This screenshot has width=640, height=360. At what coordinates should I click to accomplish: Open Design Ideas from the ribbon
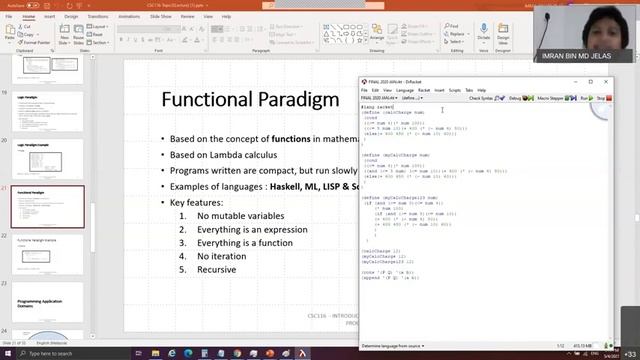pyautogui.click(x=503, y=33)
